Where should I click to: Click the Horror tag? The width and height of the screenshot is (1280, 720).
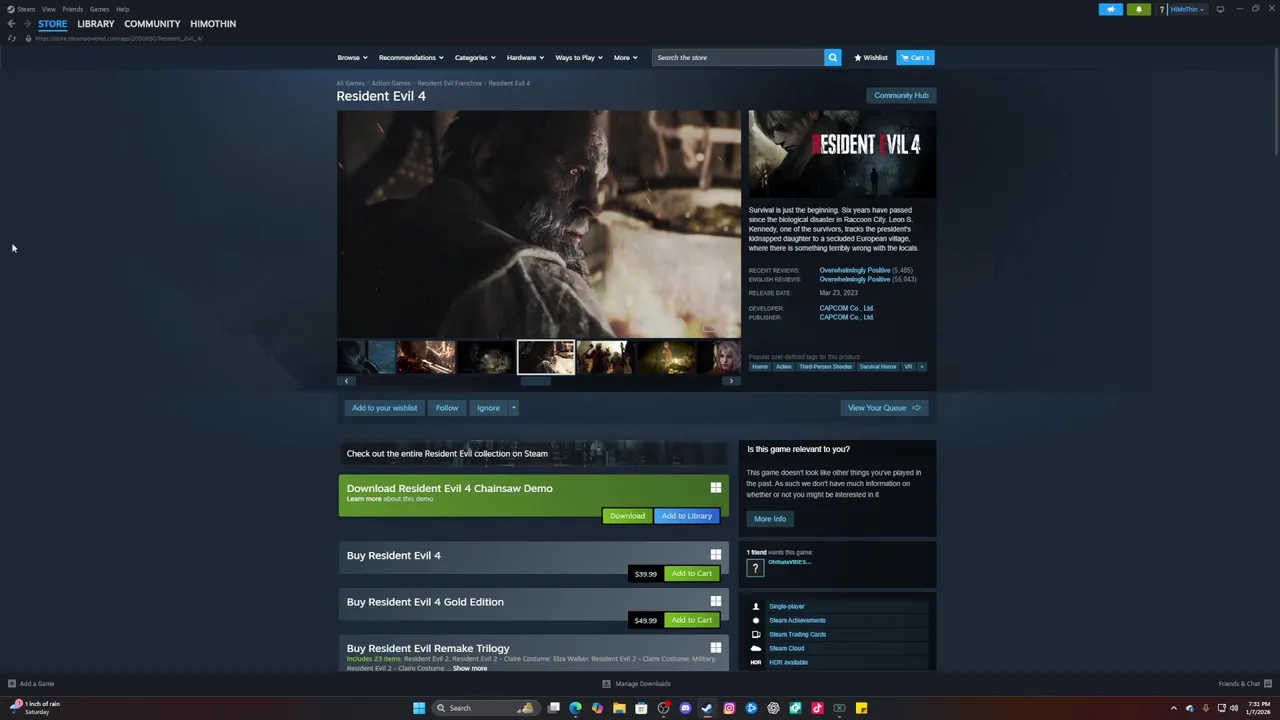click(x=760, y=367)
